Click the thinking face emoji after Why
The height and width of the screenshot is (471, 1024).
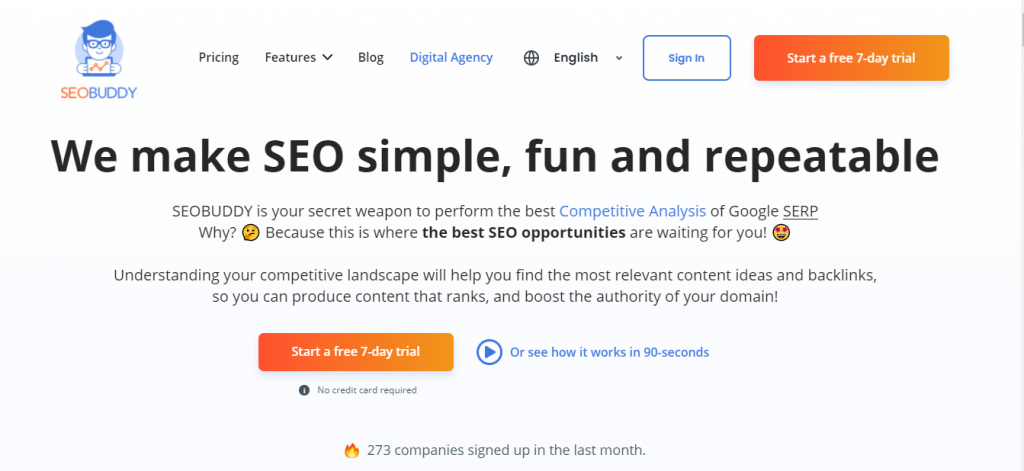pos(249,233)
